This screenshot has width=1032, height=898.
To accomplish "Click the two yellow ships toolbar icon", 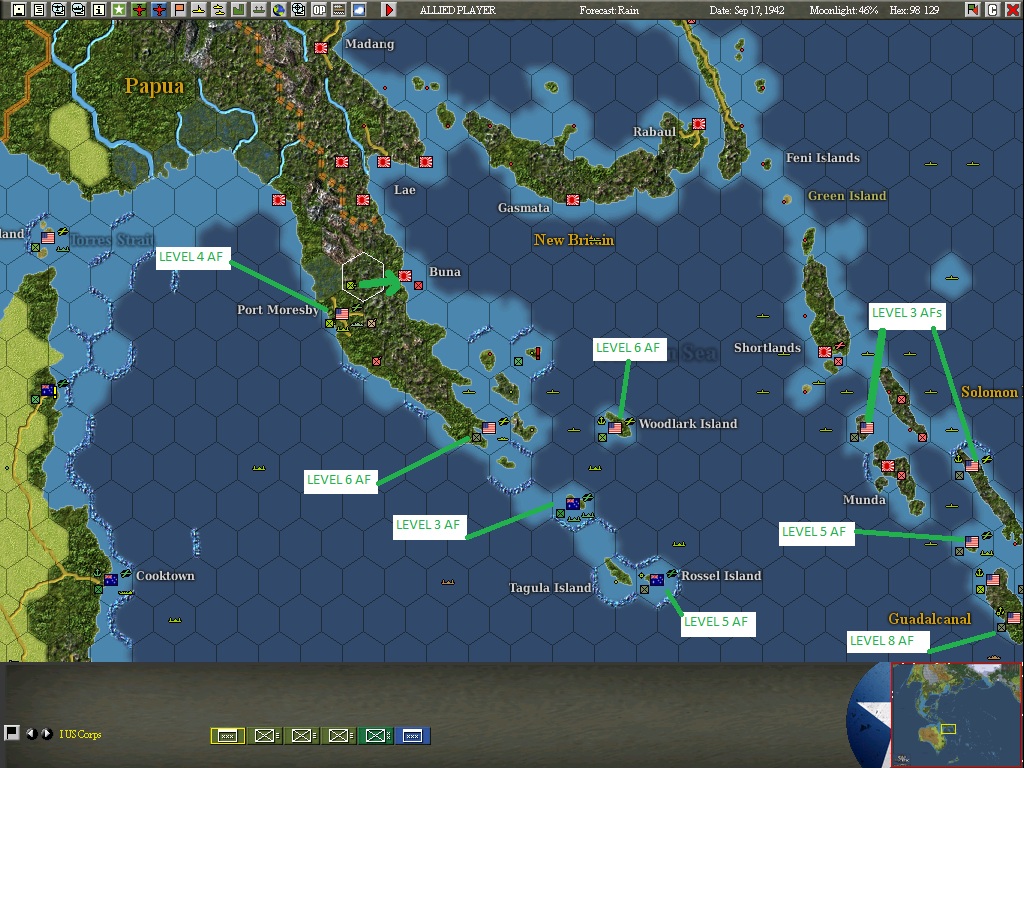I will pyautogui.click(x=219, y=10).
